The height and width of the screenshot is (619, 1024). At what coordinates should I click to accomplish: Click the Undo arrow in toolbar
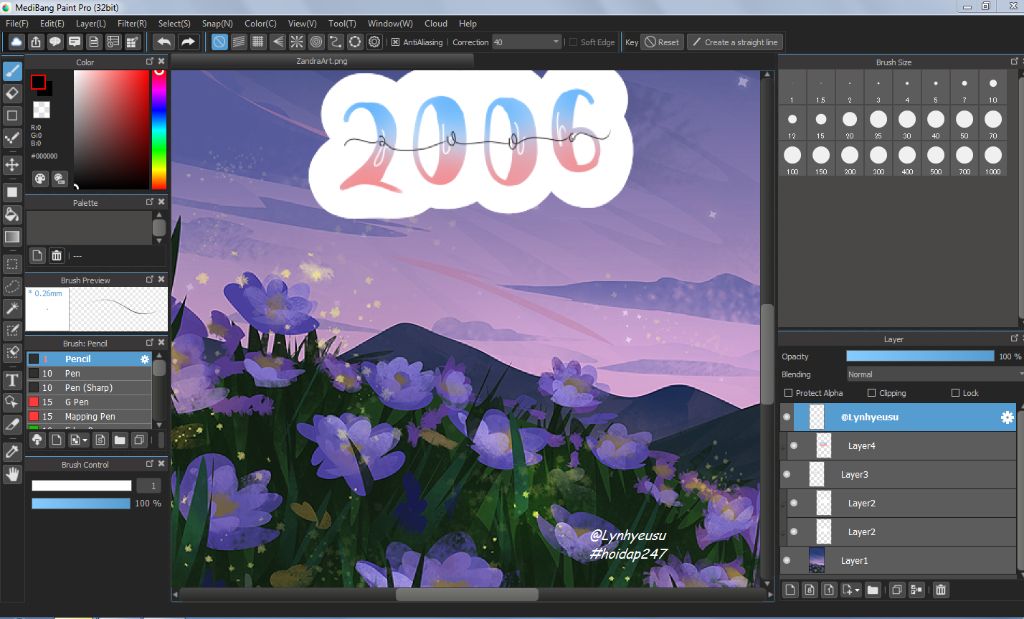[x=164, y=42]
